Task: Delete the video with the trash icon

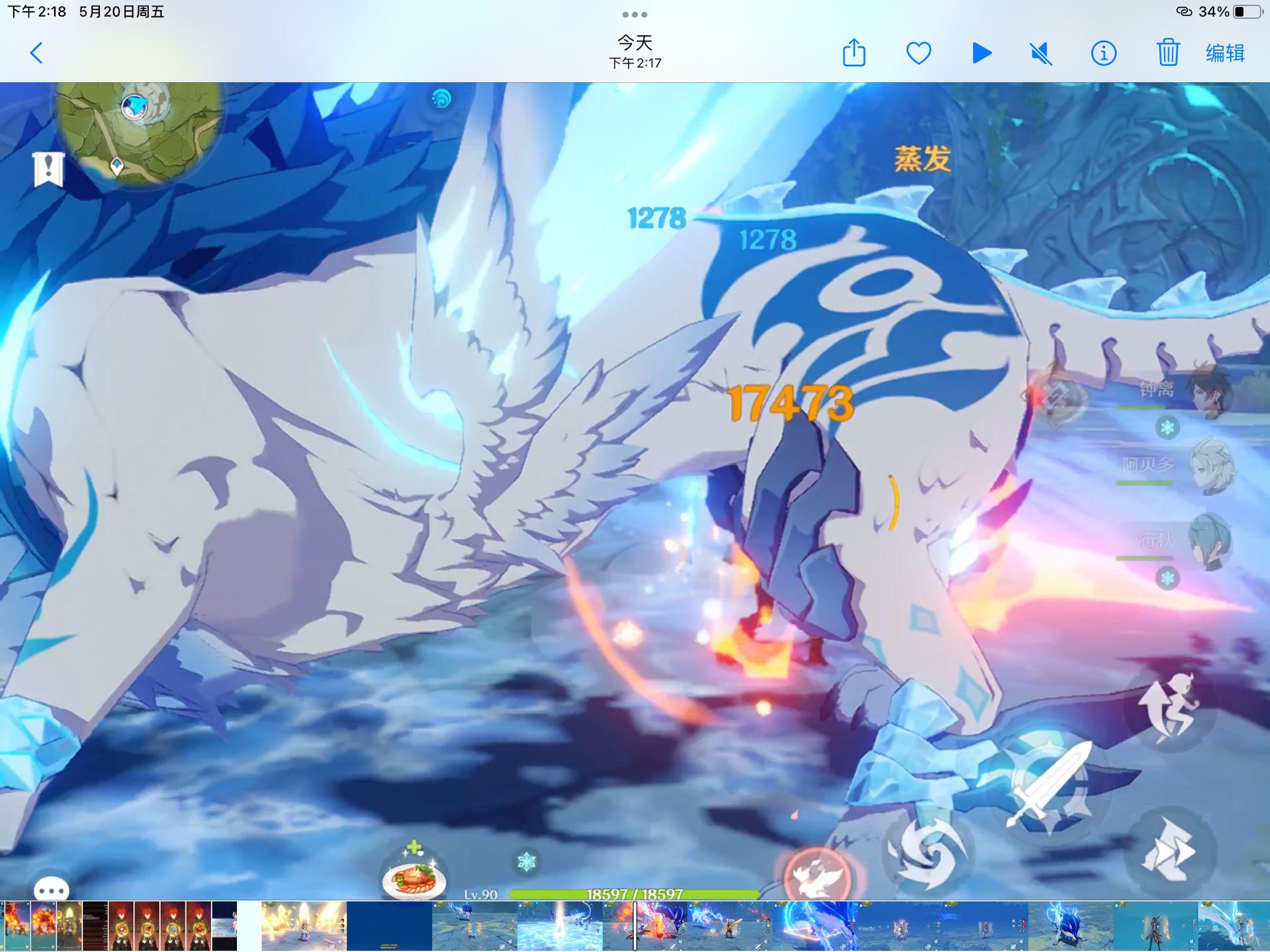Action: point(1168,53)
